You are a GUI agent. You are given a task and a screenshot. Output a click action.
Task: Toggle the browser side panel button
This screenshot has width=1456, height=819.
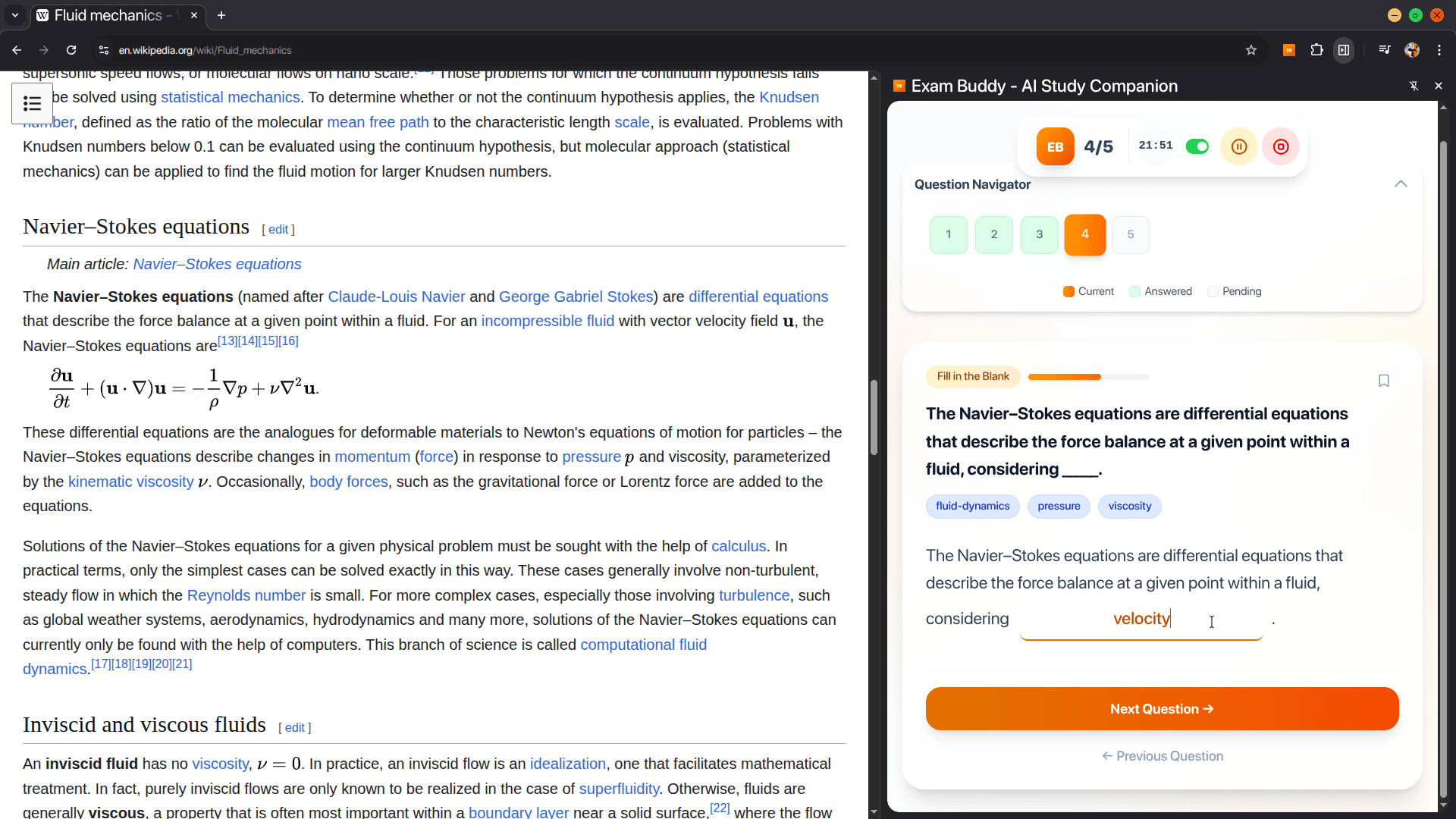coord(1344,50)
